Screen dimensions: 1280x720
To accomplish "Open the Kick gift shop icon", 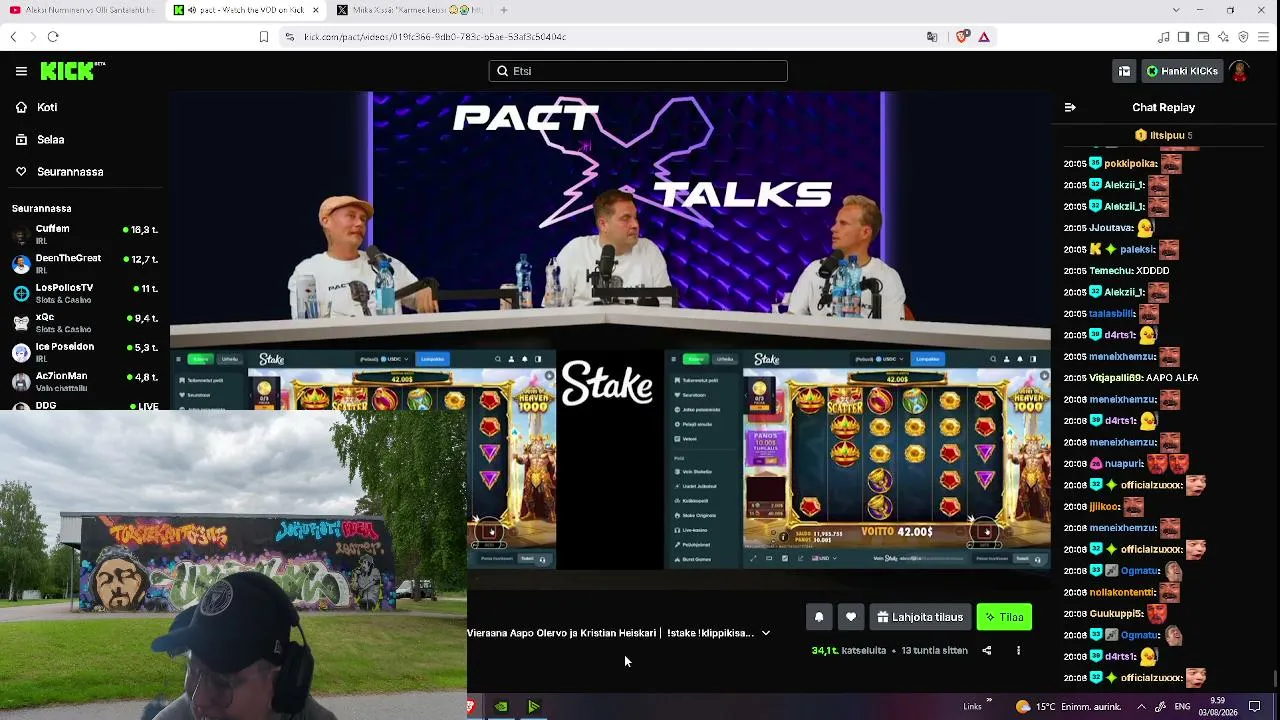I will 1124,71.
